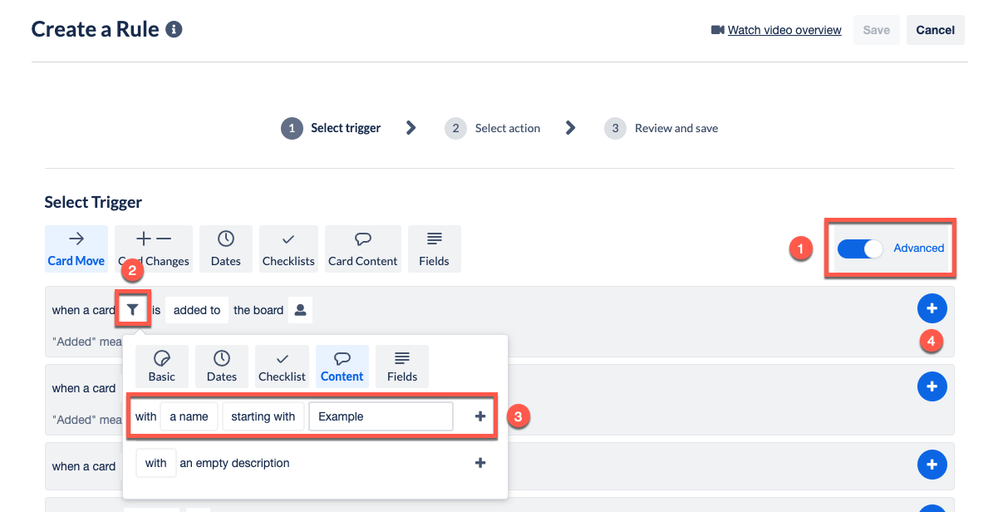The height and width of the screenshot is (512, 998).
Task: Change the 'added to' trigger option
Action: (197, 310)
